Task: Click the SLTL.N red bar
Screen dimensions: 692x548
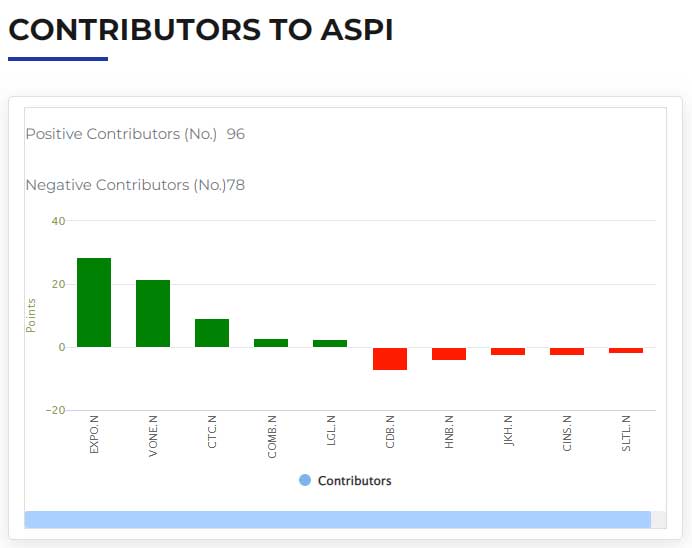Action: [626, 350]
